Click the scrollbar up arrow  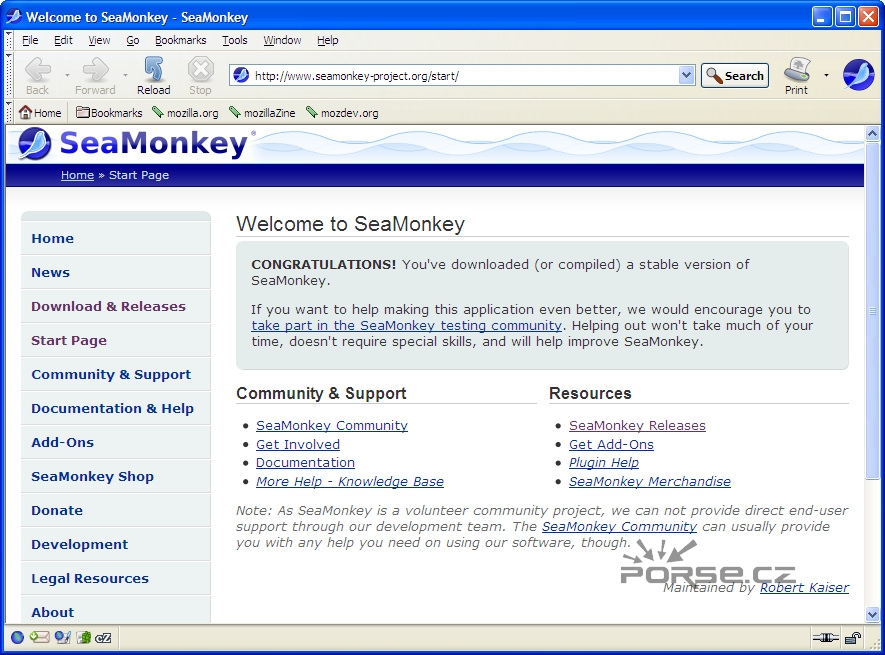[x=872, y=134]
